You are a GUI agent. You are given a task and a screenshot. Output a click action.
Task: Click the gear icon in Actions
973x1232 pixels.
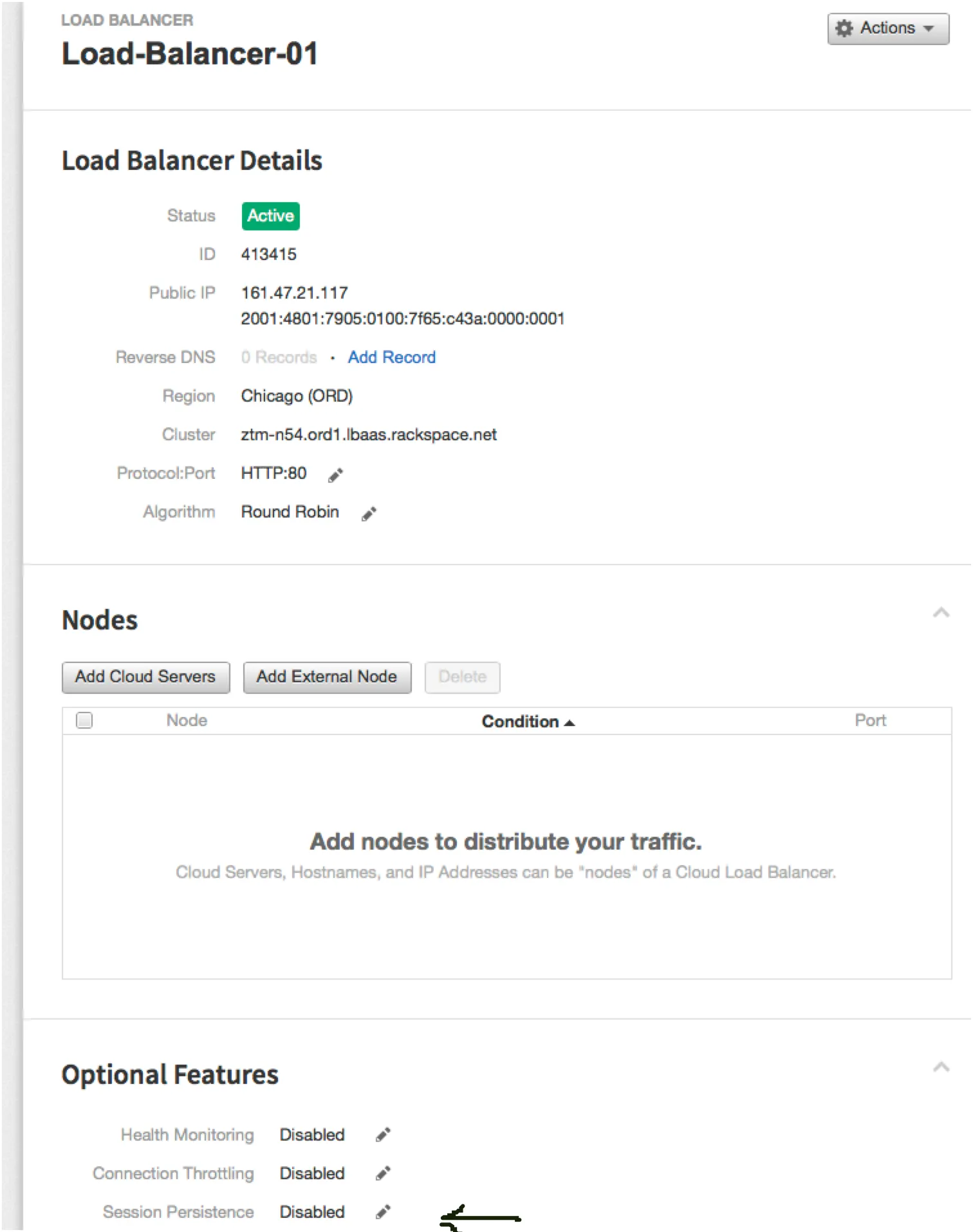point(844,28)
